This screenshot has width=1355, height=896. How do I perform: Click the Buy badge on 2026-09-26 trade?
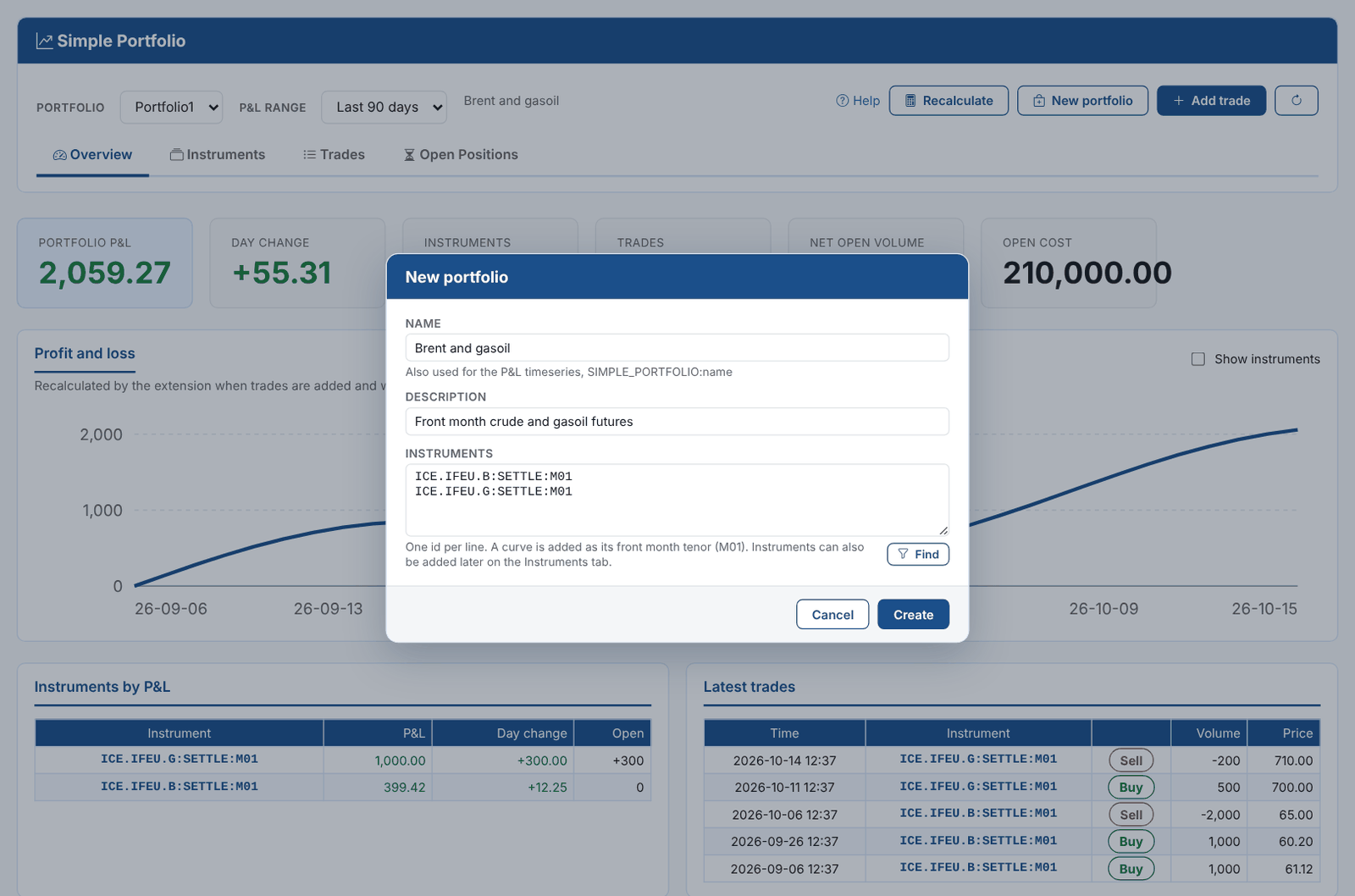click(1131, 842)
